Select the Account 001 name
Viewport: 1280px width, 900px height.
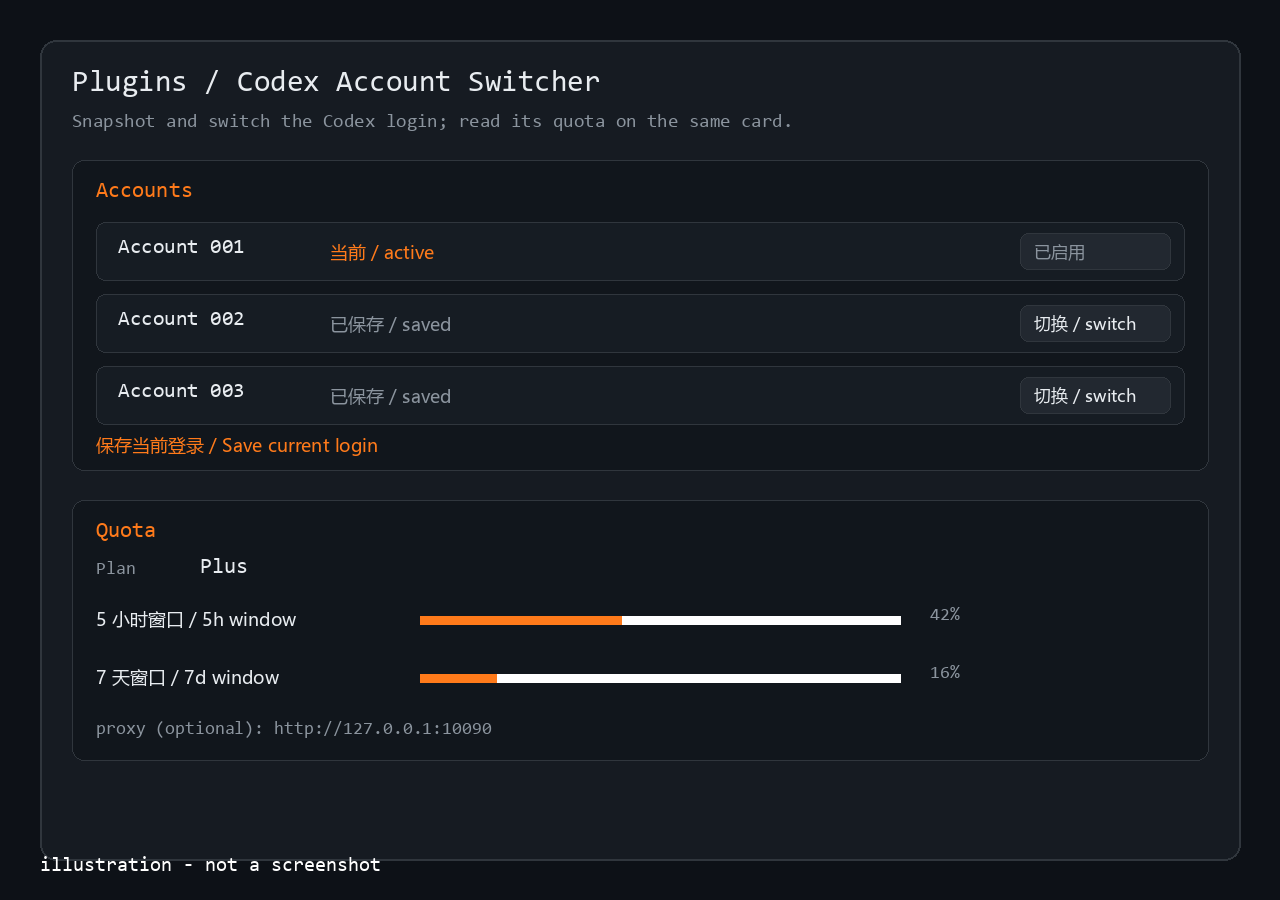coord(181,247)
